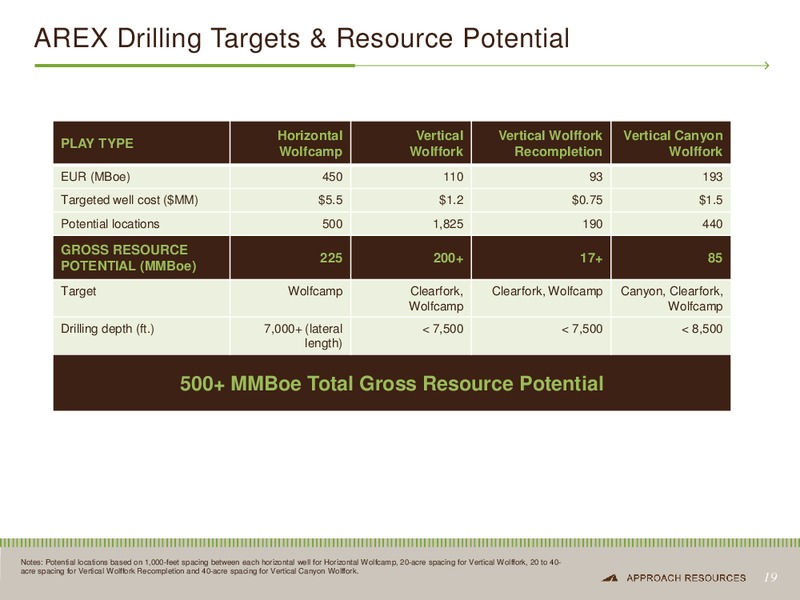Click the 'EUR (MBoe)' row label
The height and width of the screenshot is (600, 800).
(x=95, y=177)
